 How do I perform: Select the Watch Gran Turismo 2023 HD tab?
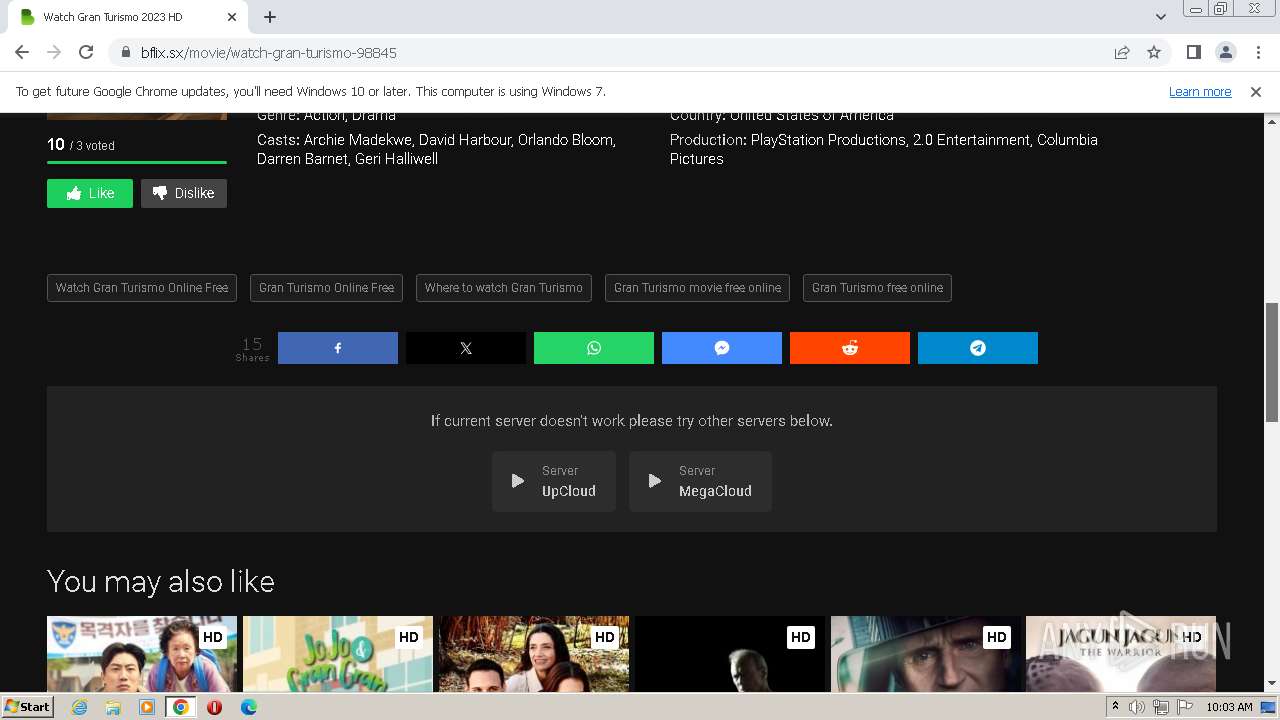[x=128, y=17]
